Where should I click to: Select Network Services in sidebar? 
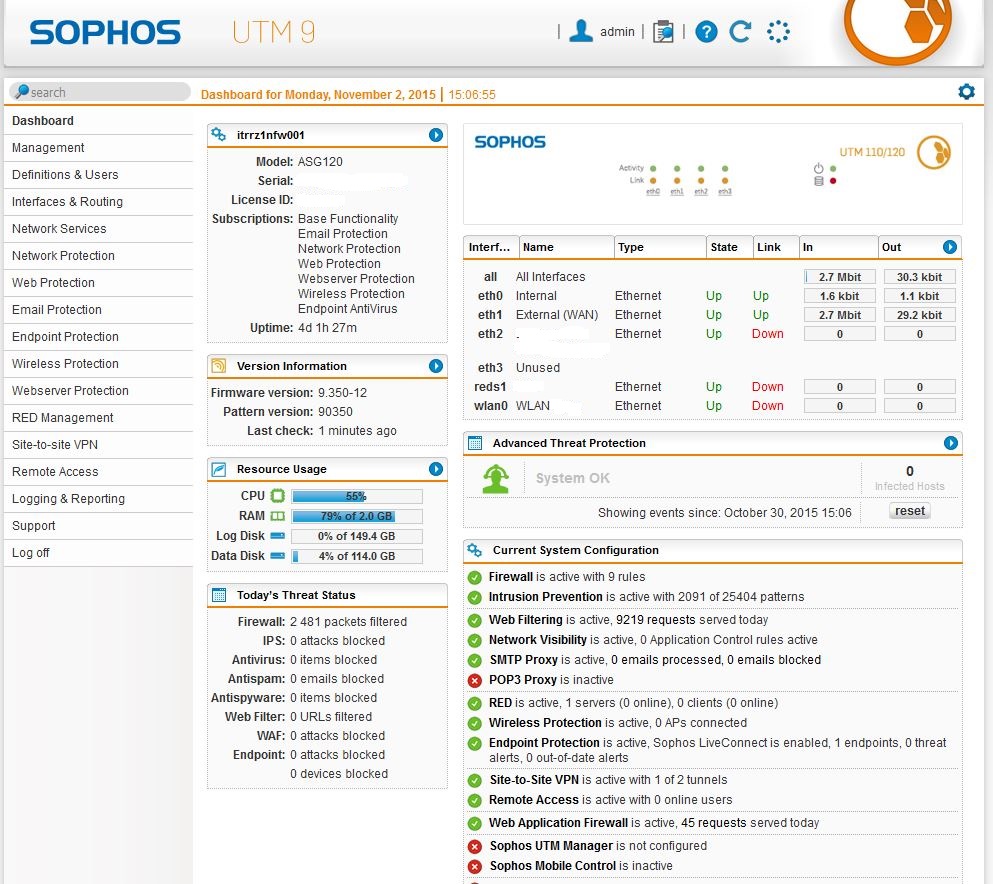coord(98,229)
